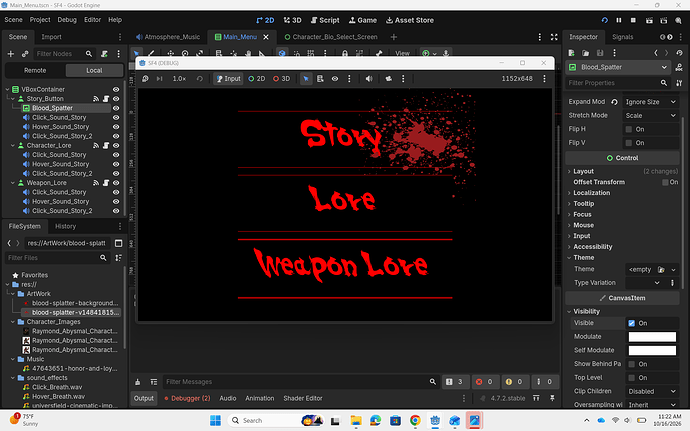Click clear output broom icon

coord(138,382)
